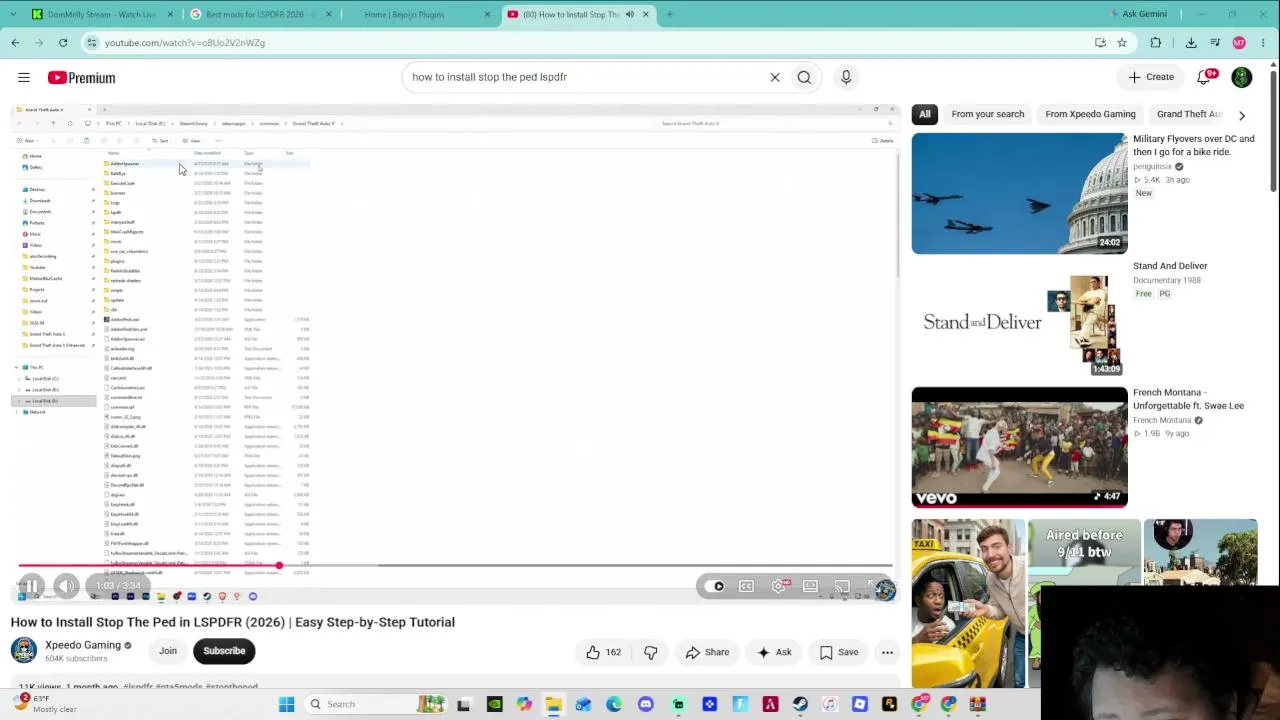This screenshot has width=1280, height=720.
Task: Open French Montana Unforgettable title link
Action: click(x=1188, y=399)
